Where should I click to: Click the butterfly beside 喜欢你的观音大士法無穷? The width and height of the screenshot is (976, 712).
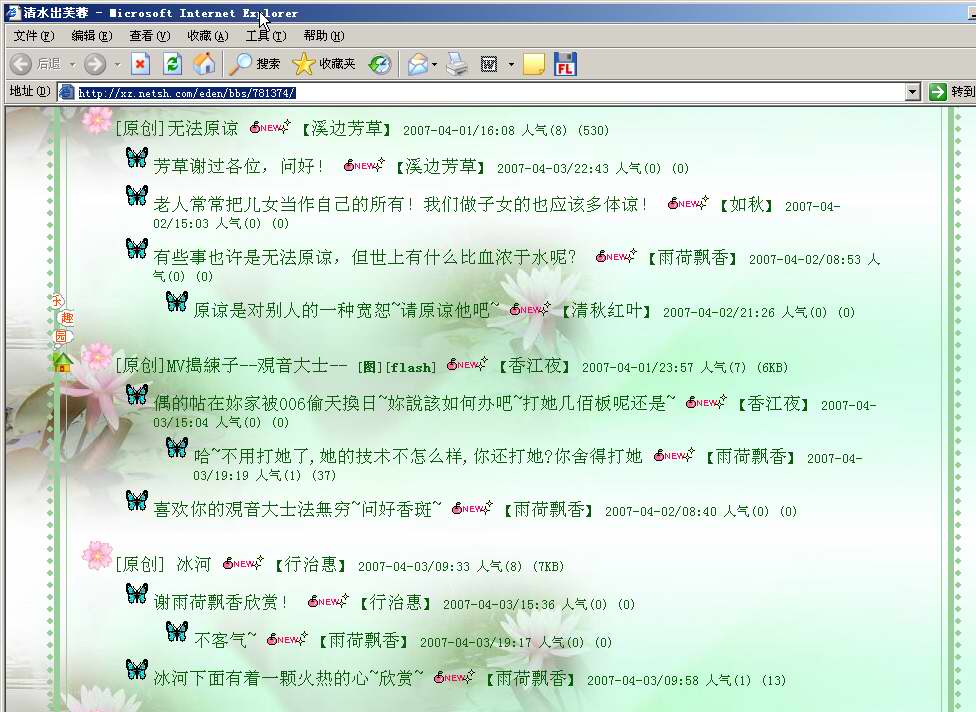(x=137, y=500)
